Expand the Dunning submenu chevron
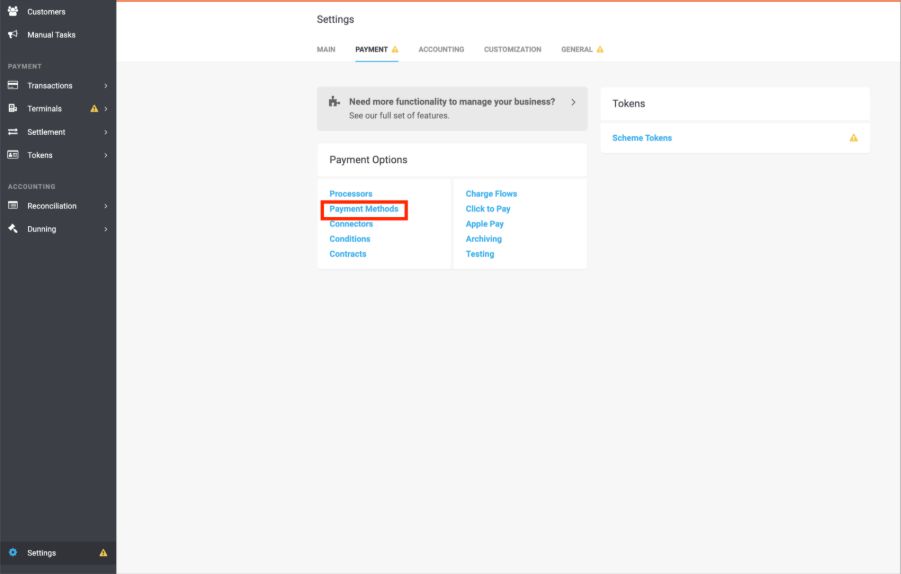The width and height of the screenshot is (901, 574). 105,229
